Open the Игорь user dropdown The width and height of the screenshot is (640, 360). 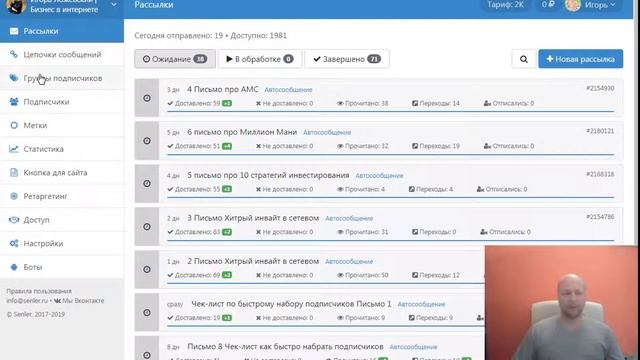600,5
